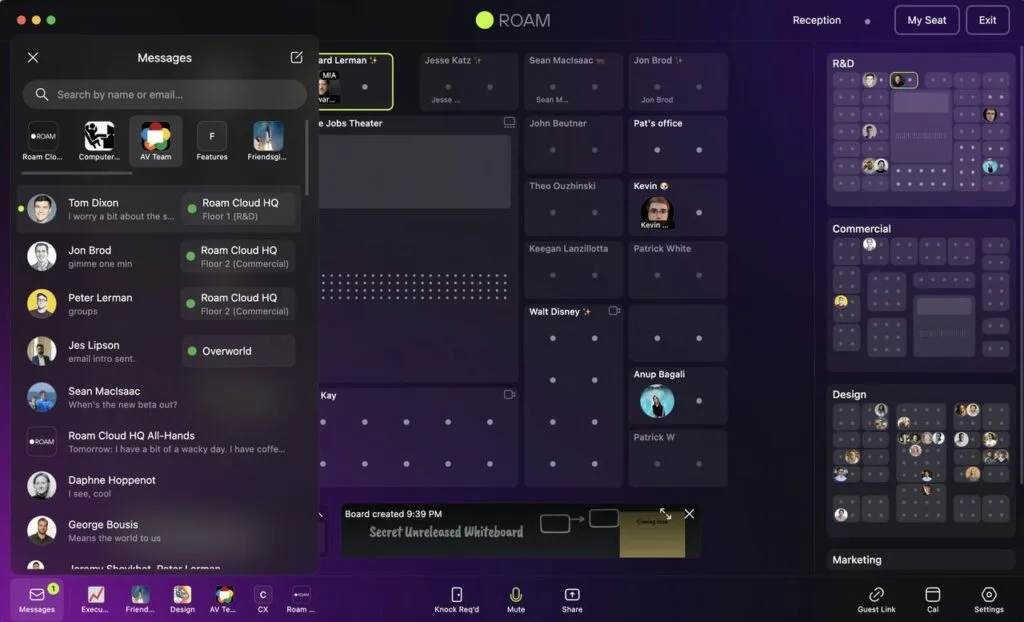Go to Reception
The image size is (1024, 622).
[816, 20]
